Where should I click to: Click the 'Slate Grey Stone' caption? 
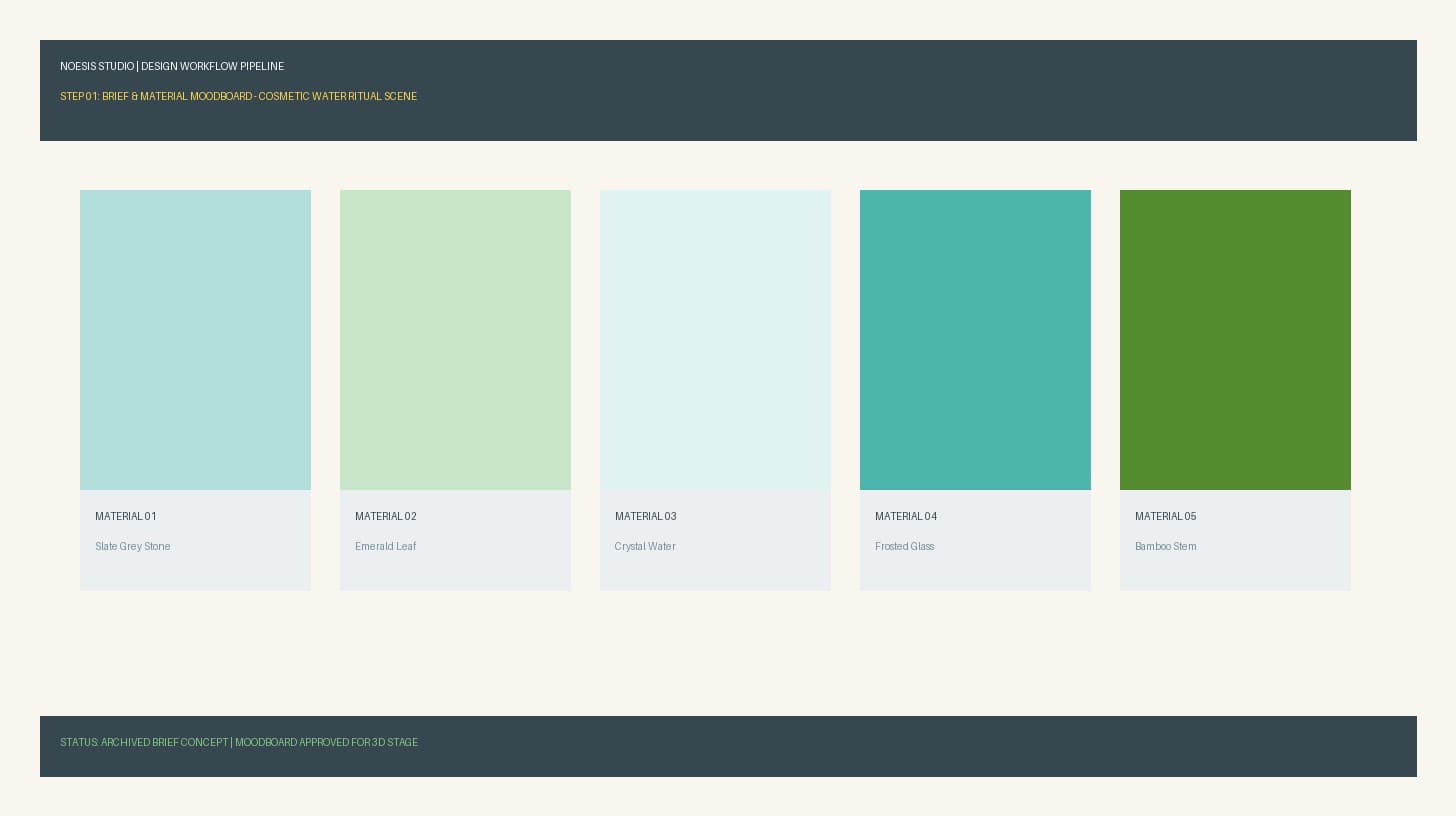tap(133, 546)
